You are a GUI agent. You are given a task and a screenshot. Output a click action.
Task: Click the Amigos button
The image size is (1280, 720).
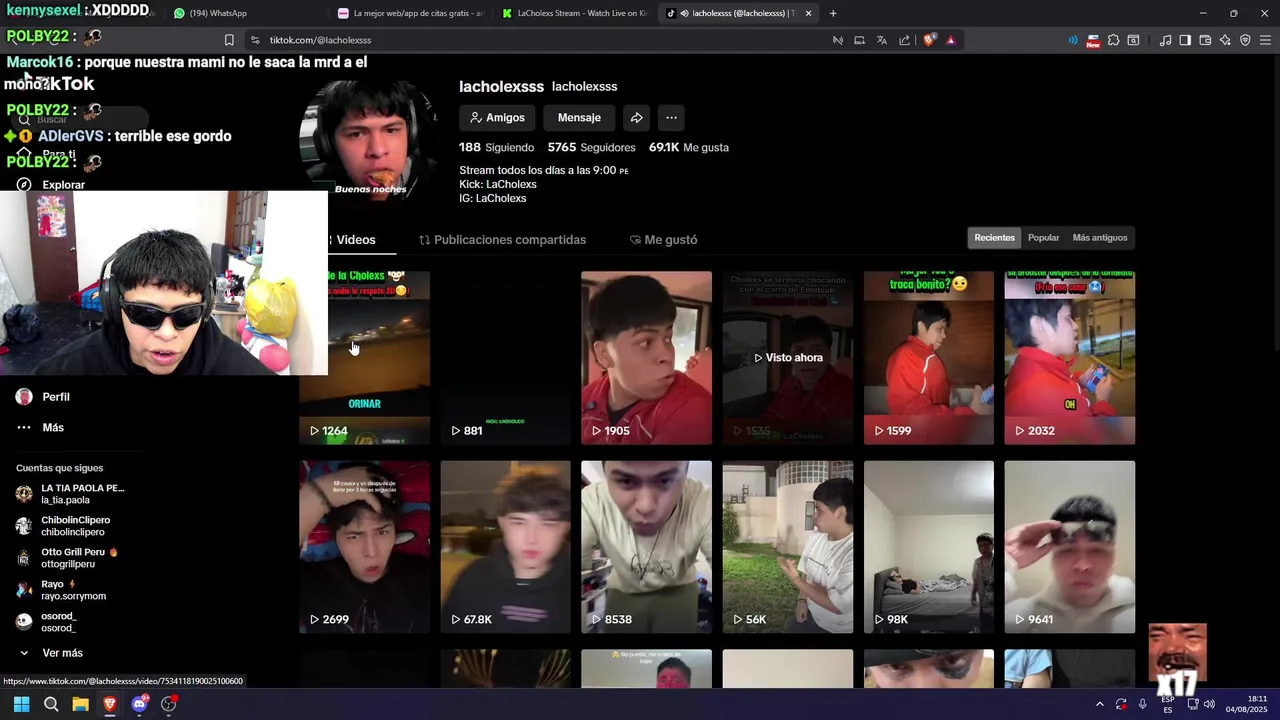point(497,118)
